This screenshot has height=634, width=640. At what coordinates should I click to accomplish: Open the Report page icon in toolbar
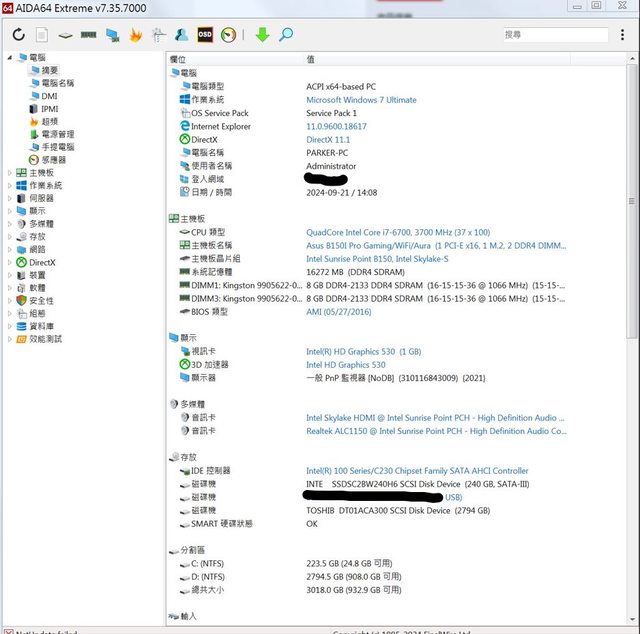[x=42, y=35]
